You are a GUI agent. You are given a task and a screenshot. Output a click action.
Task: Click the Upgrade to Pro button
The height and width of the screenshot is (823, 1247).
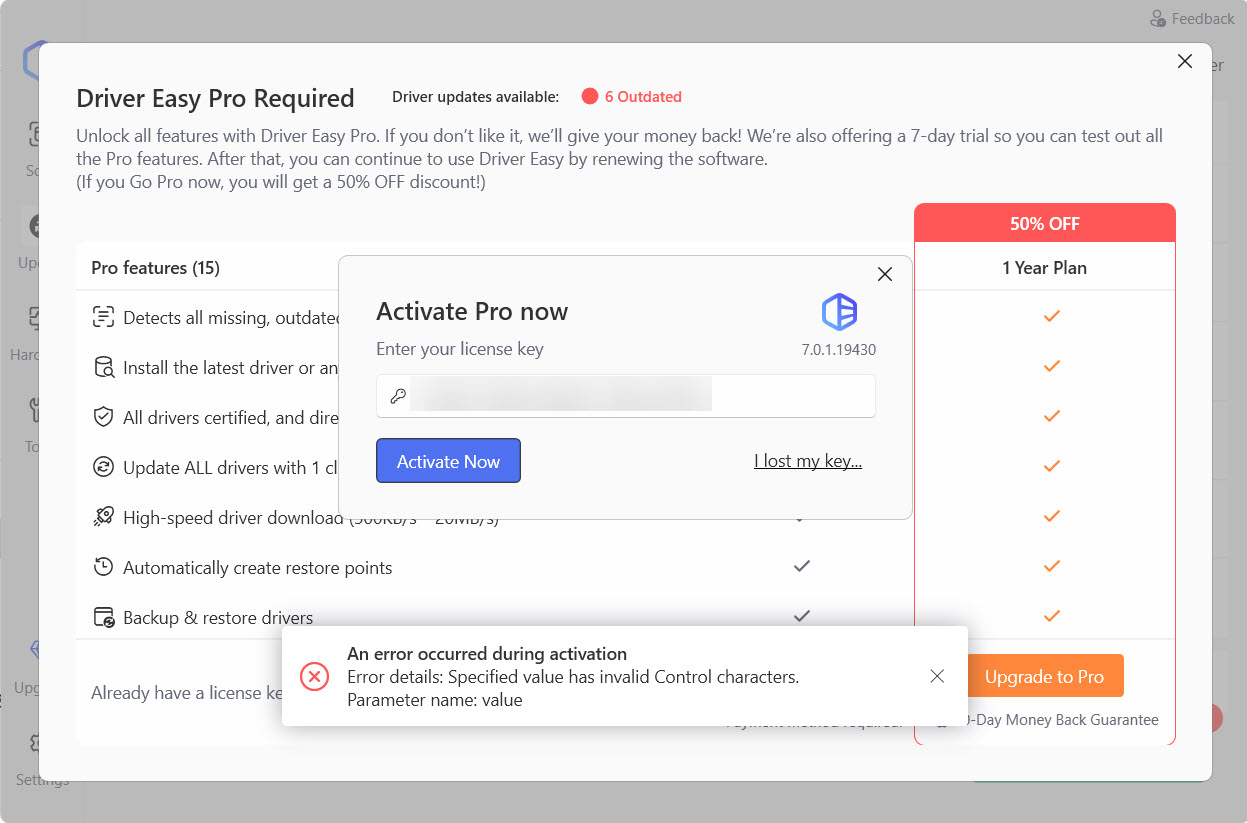(1044, 676)
